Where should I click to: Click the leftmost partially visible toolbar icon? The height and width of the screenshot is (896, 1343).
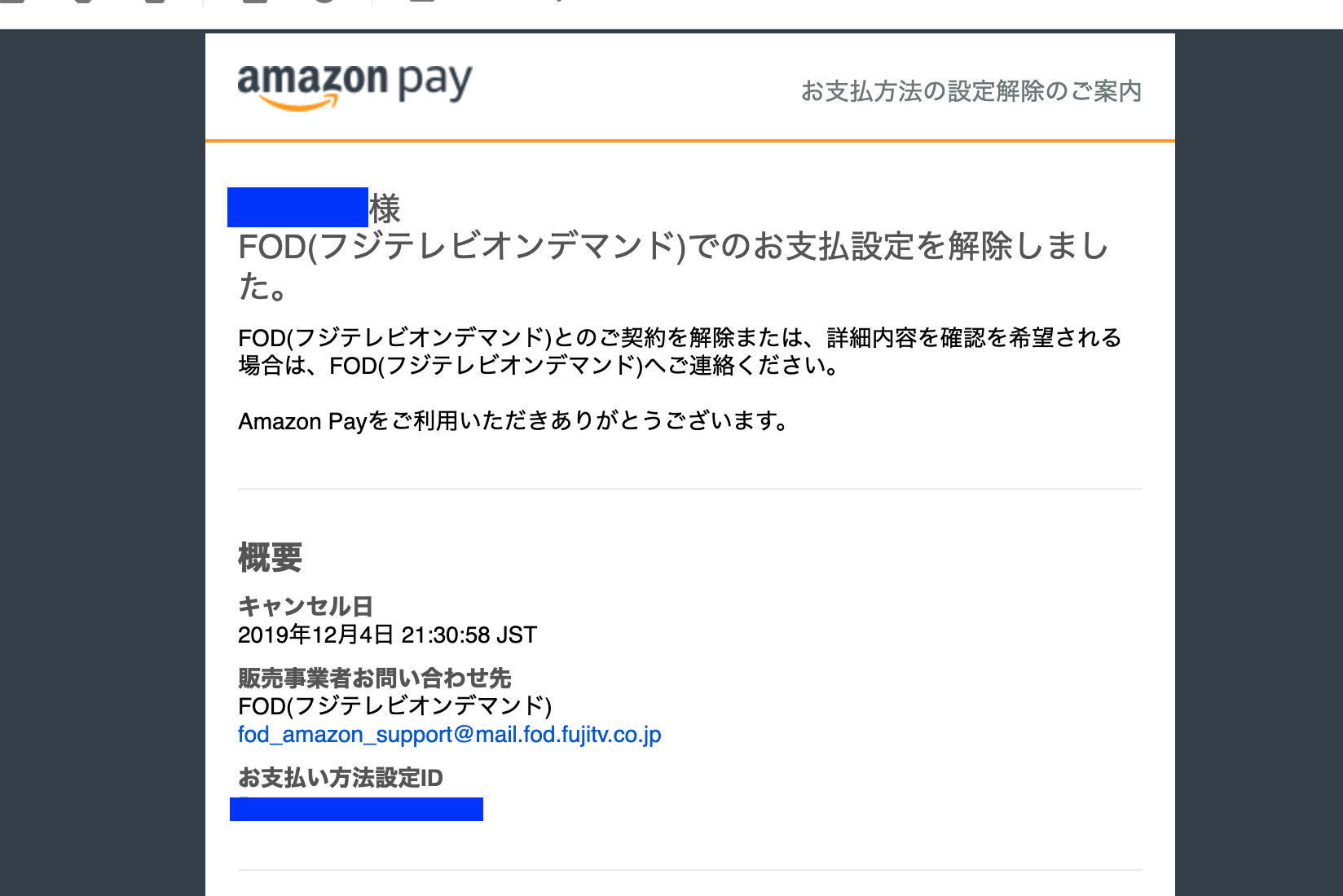[x=11, y=2]
